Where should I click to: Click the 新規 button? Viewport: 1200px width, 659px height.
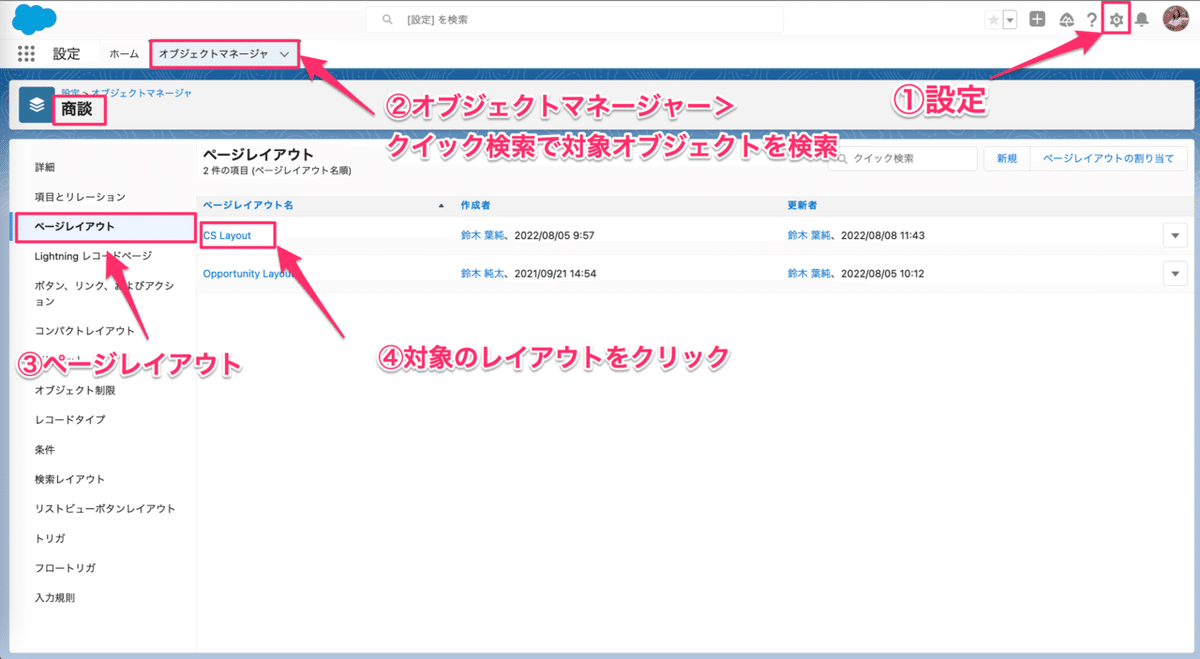[x=1006, y=158]
